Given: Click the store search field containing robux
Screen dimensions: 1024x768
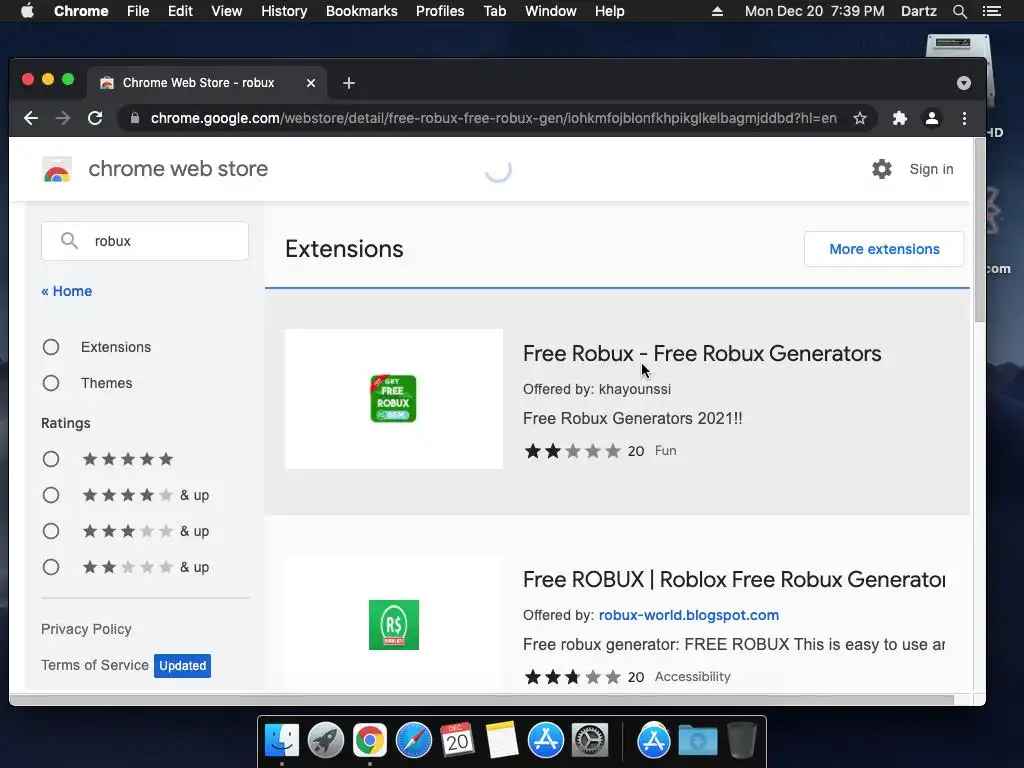Looking at the screenshot, I should [x=145, y=241].
